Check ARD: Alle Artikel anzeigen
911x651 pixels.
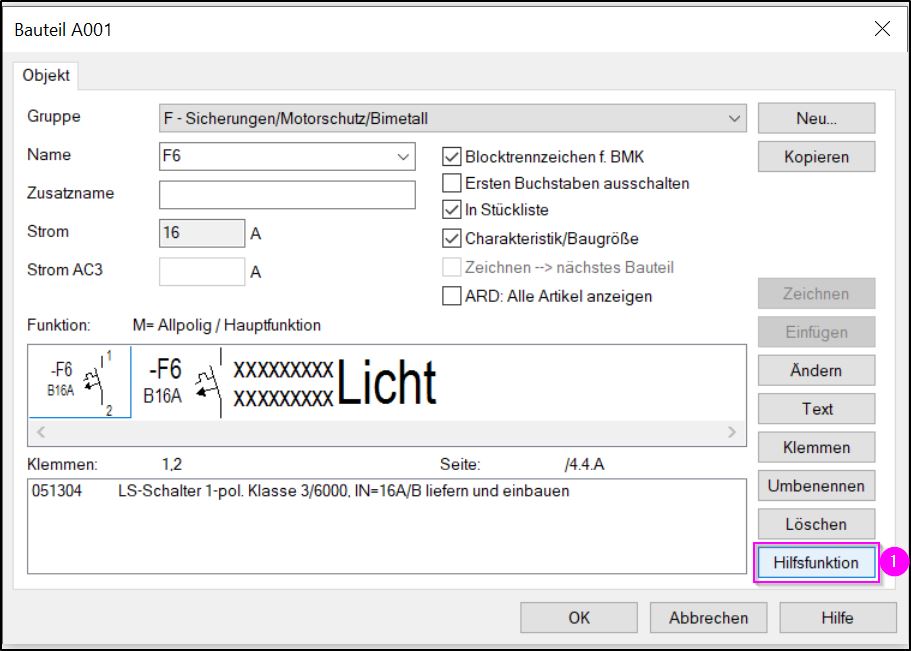451,296
